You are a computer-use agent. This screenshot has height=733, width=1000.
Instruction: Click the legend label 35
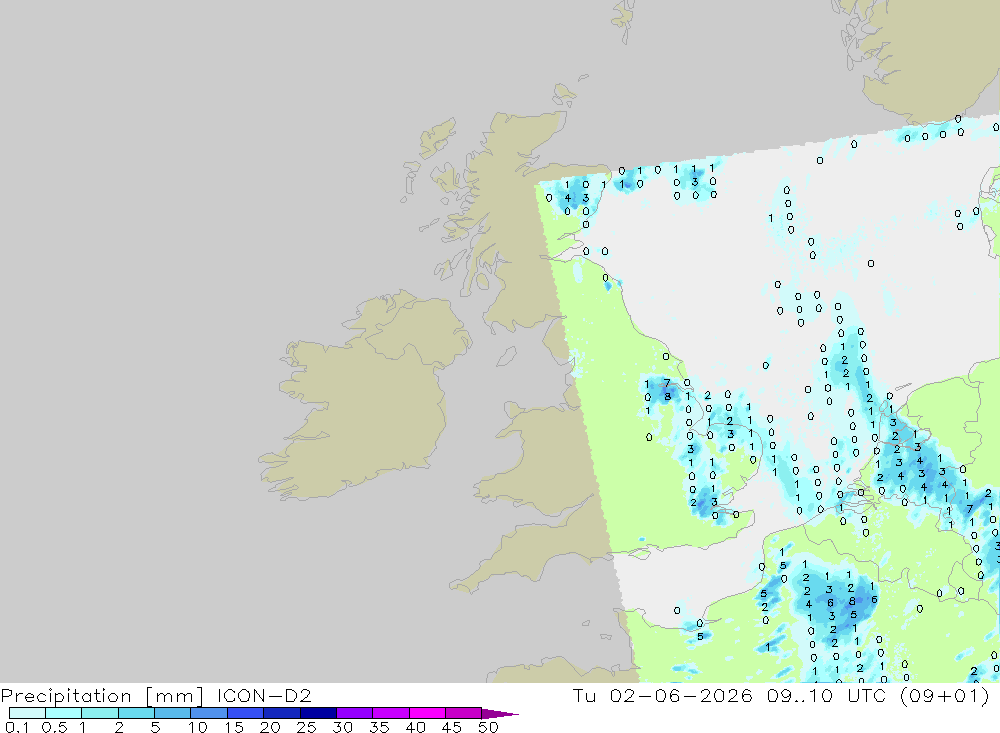[379, 727]
